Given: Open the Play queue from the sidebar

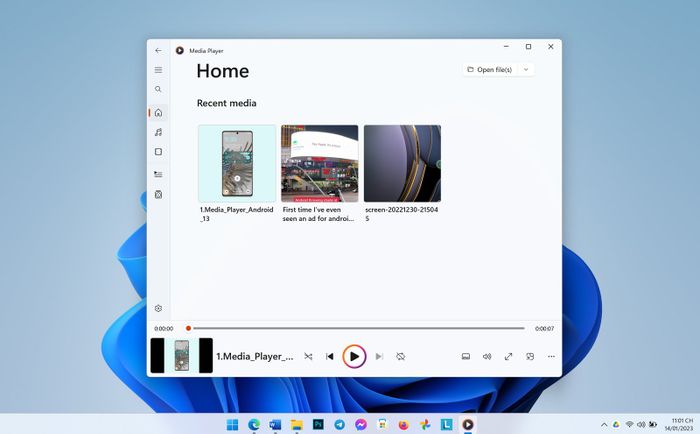Looking at the screenshot, I should click(158, 175).
